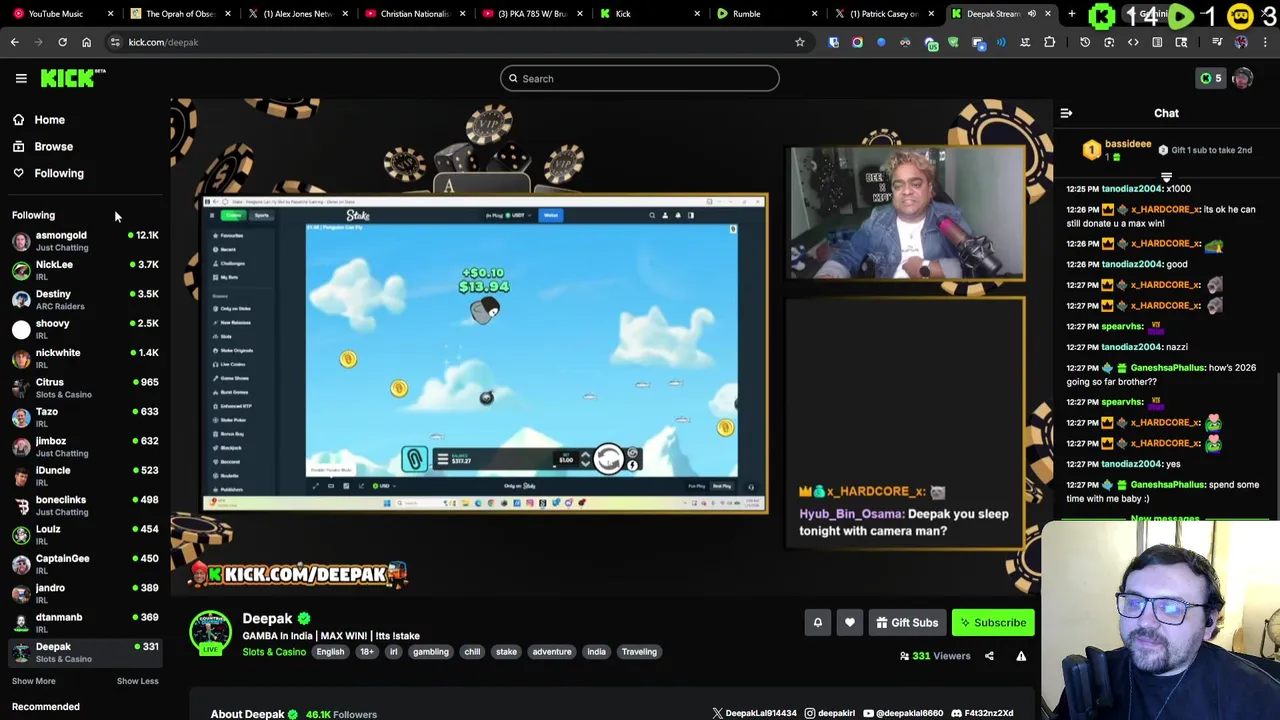Open the user avatar menu

coord(1243,78)
